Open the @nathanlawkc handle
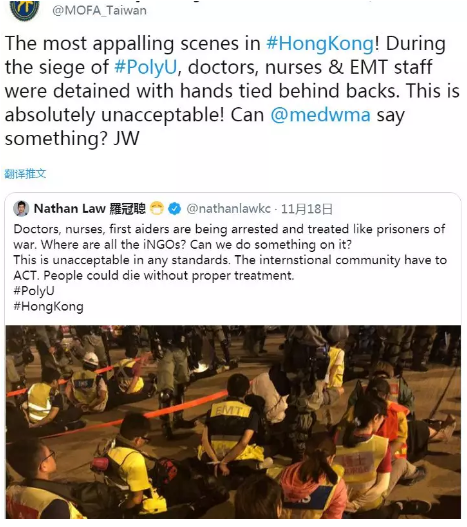Screen dimensions: 467x527 tap(228, 209)
